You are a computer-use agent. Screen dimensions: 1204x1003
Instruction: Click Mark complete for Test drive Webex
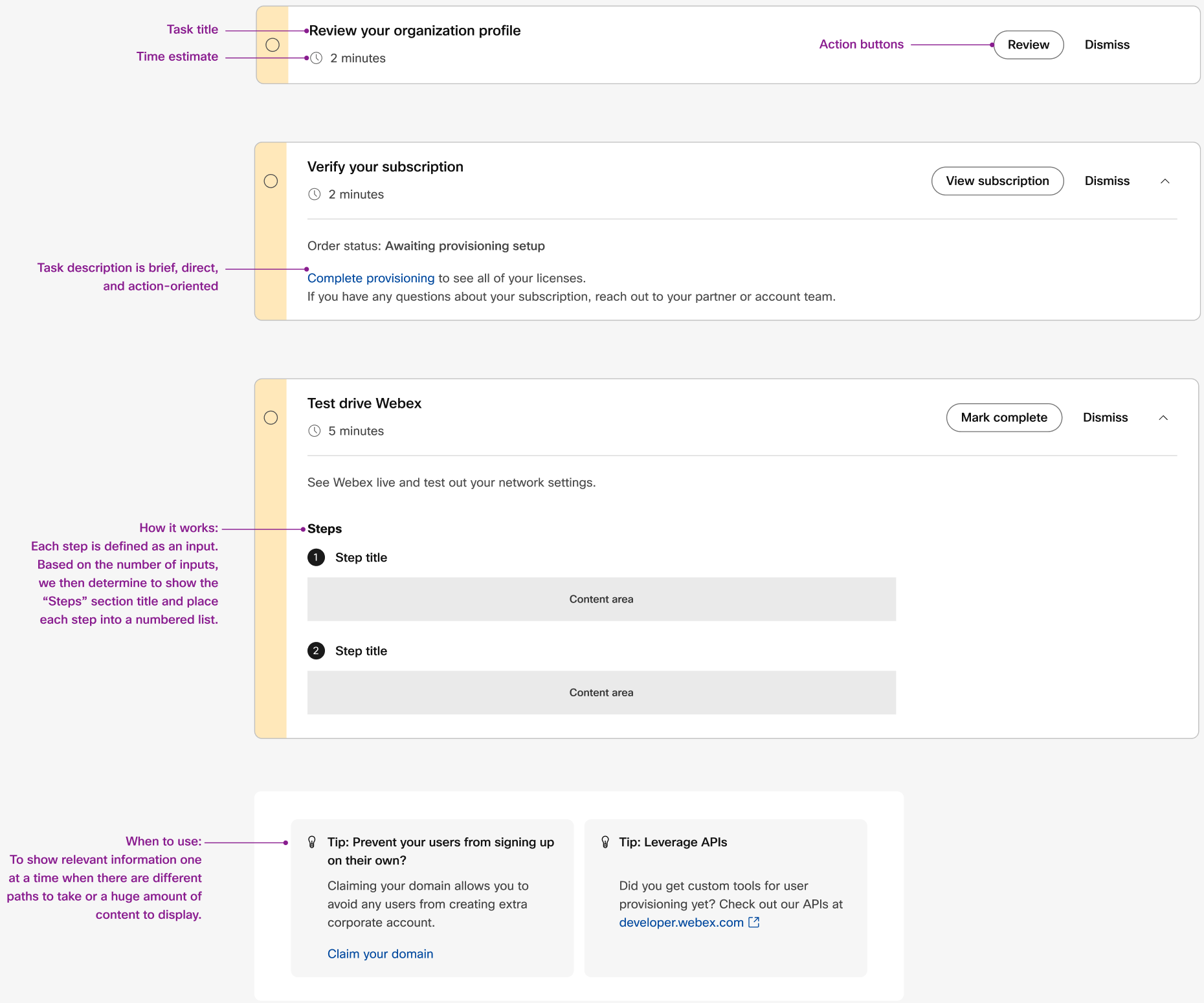[1004, 418]
